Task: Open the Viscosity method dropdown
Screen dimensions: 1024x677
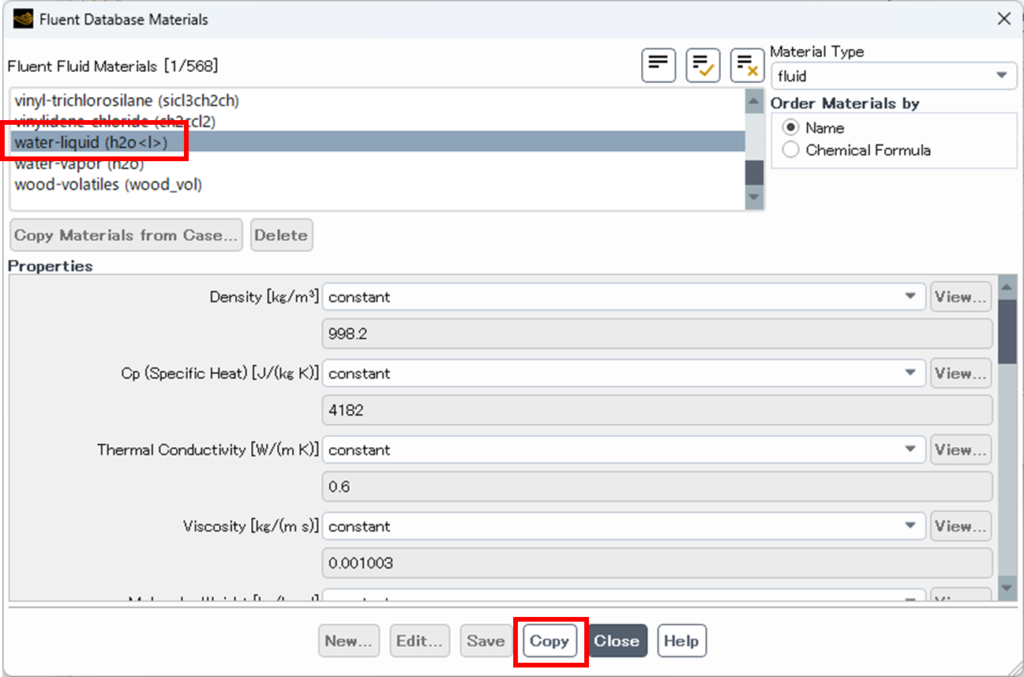Action: [624, 526]
